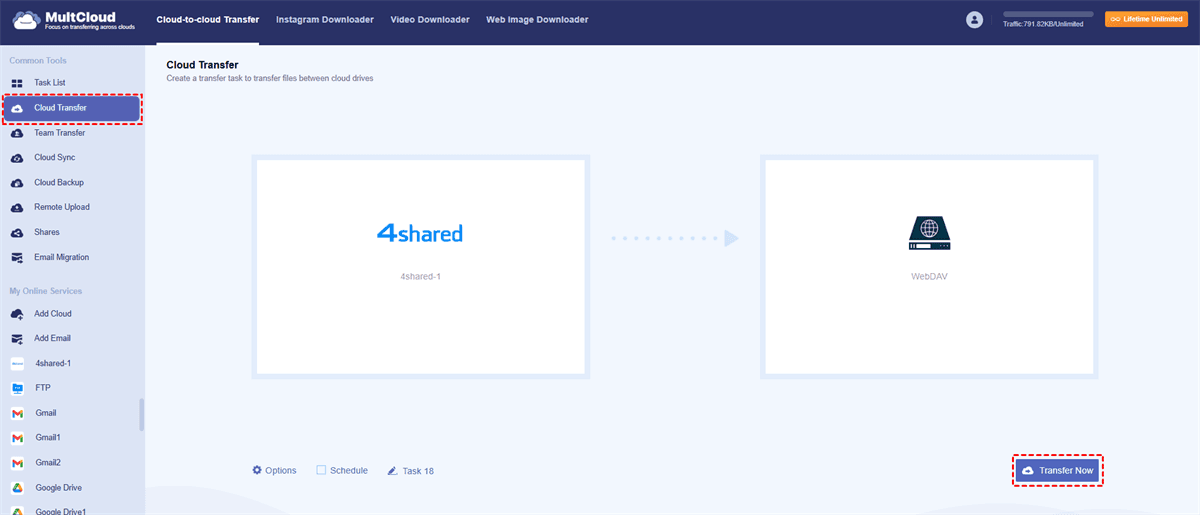Open the Options link
The height and width of the screenshot is (515, 1200).
[x=274, y=470]
